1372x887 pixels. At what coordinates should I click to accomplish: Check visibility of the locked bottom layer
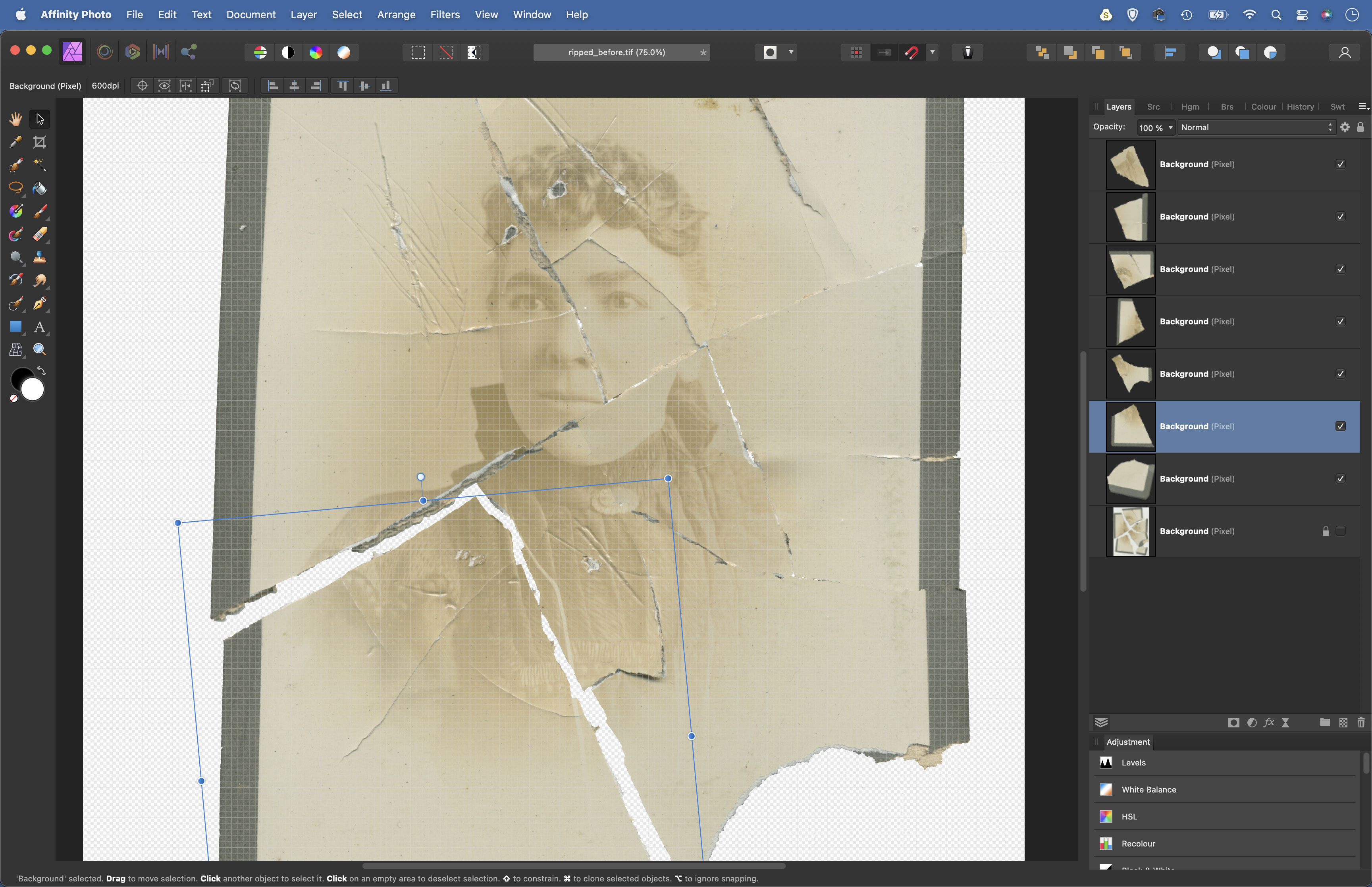pyautogui.click(x=1340, y=531)
